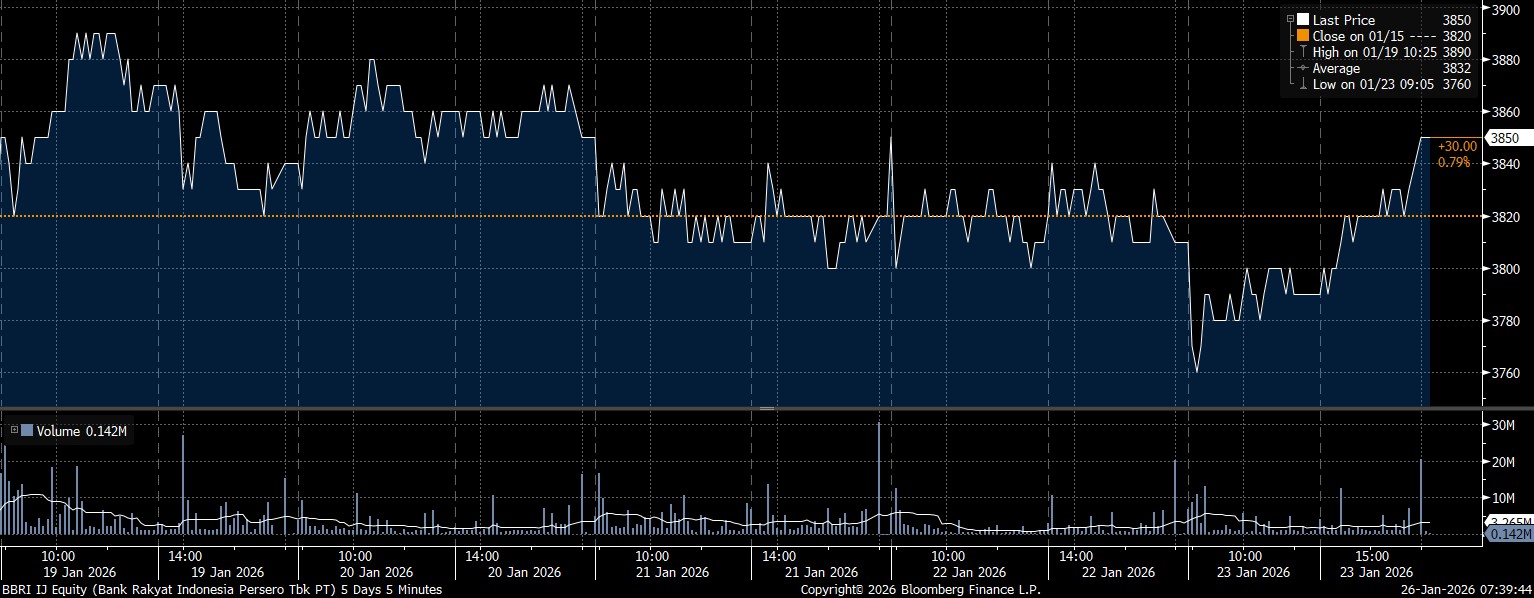1534x598 pixels.
Task: Click the +30.00 price change label
Action: click(x=1457, y=146)
